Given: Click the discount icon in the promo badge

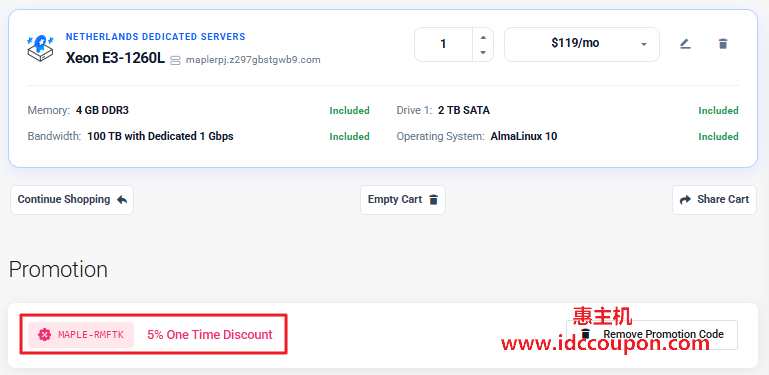Looking at the screenshot, I should [x=45, y=335].
